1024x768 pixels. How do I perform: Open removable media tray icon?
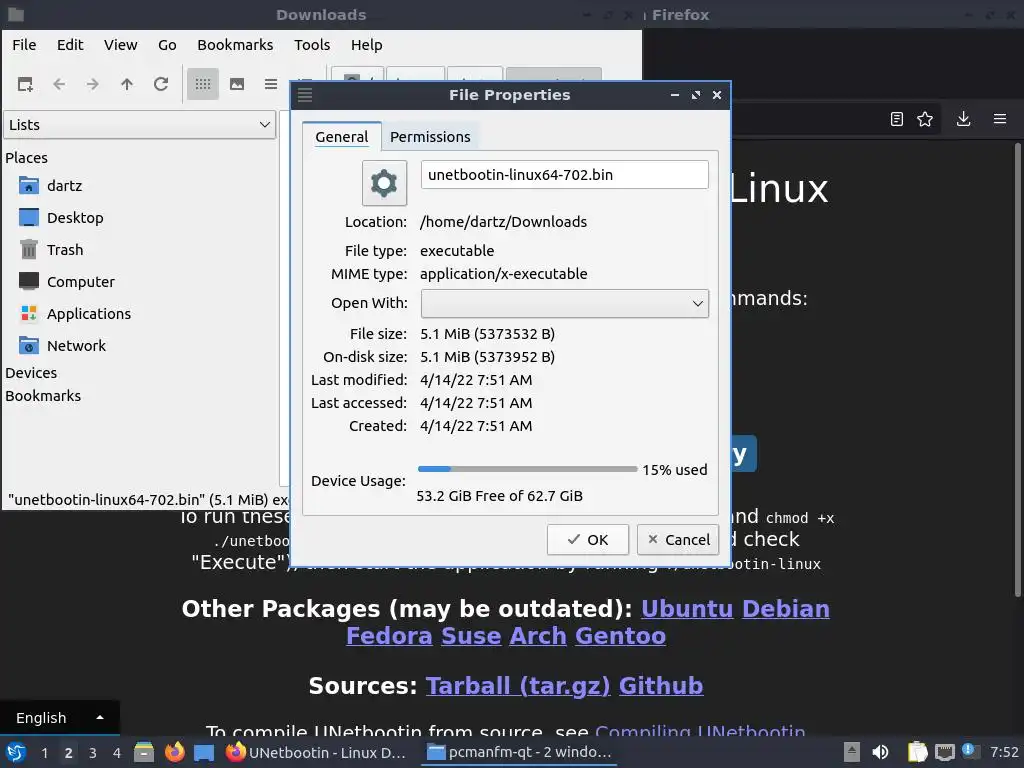coord(851,752)
